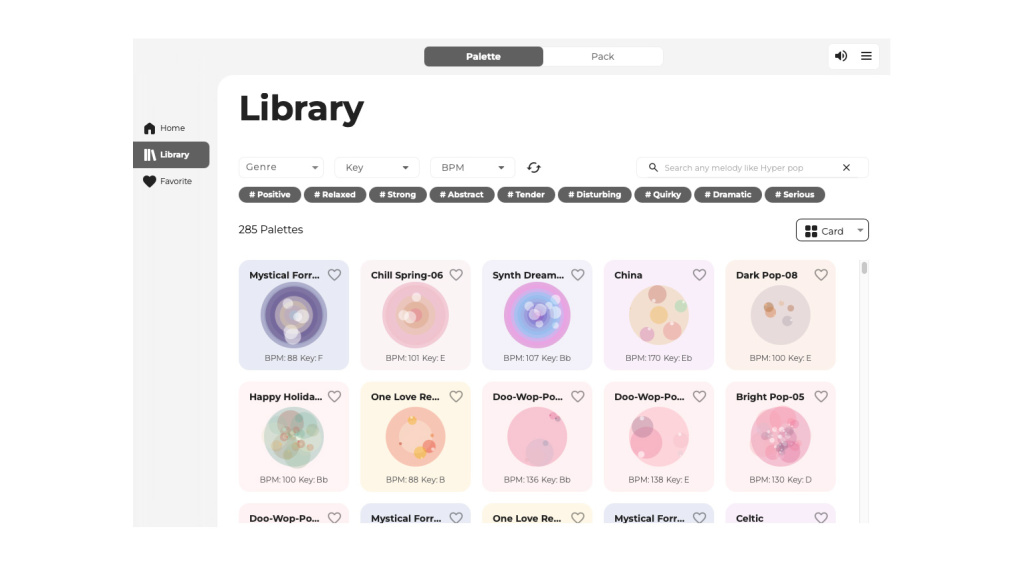Click the refresh filters icon
Viewport: 1024px width, 565px height.
coord(534,168)
